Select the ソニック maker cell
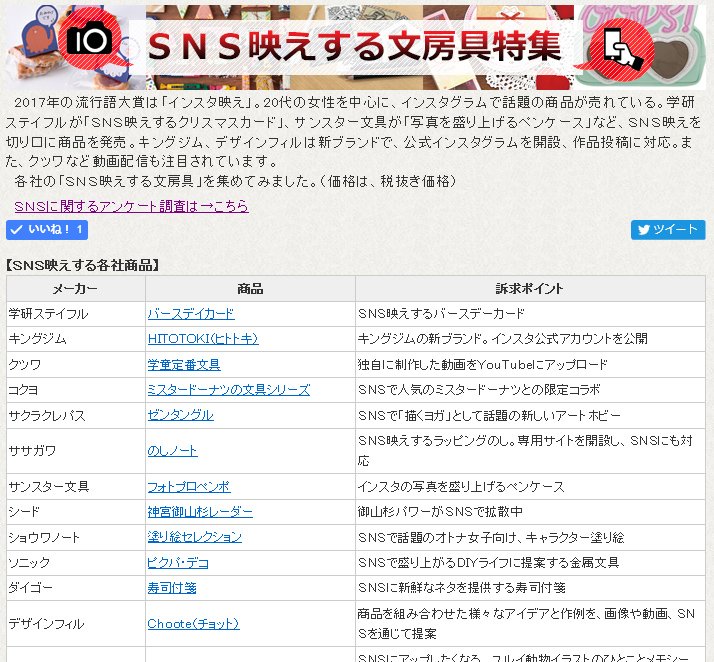This screenshot has height=662, width=714. coord(76,563)
